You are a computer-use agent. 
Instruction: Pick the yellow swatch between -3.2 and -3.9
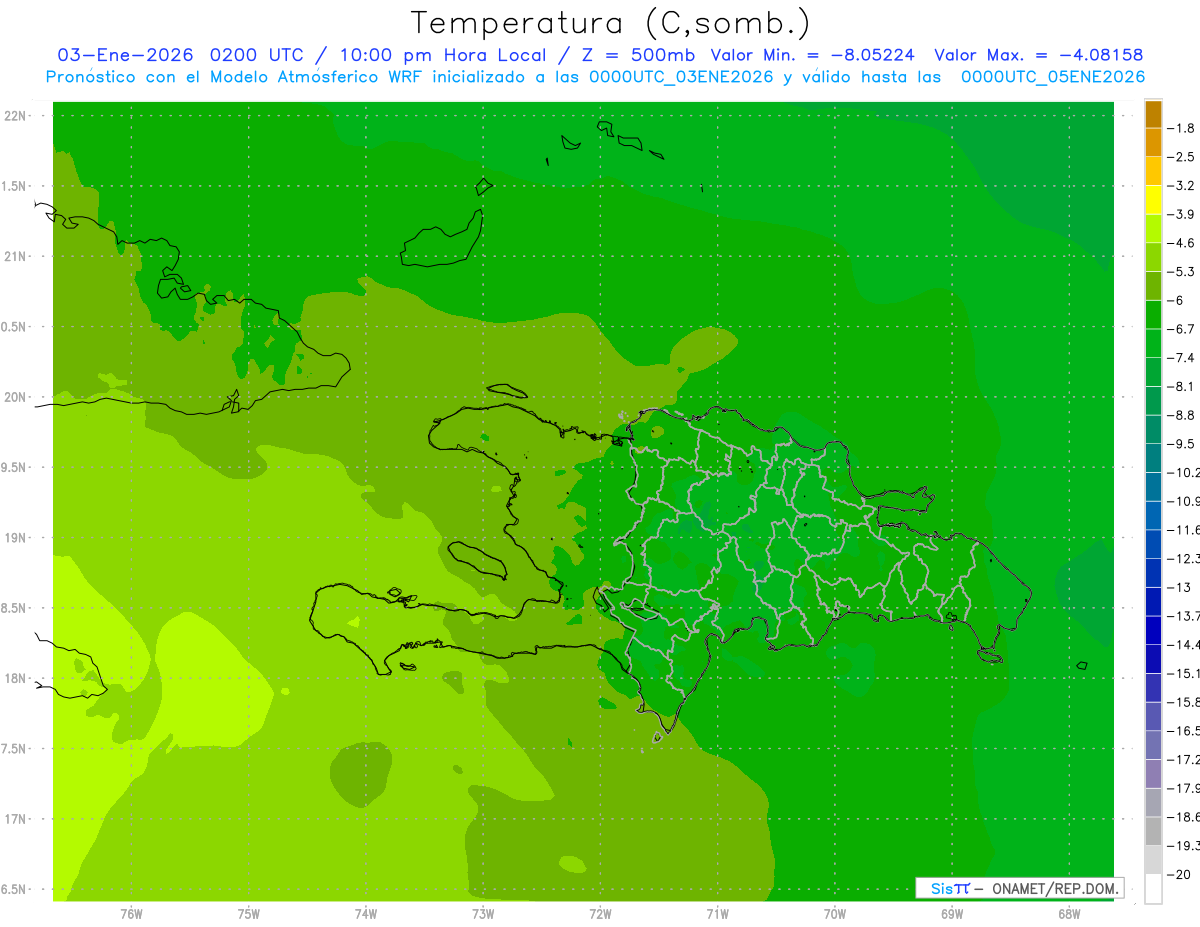[1153, 200]
